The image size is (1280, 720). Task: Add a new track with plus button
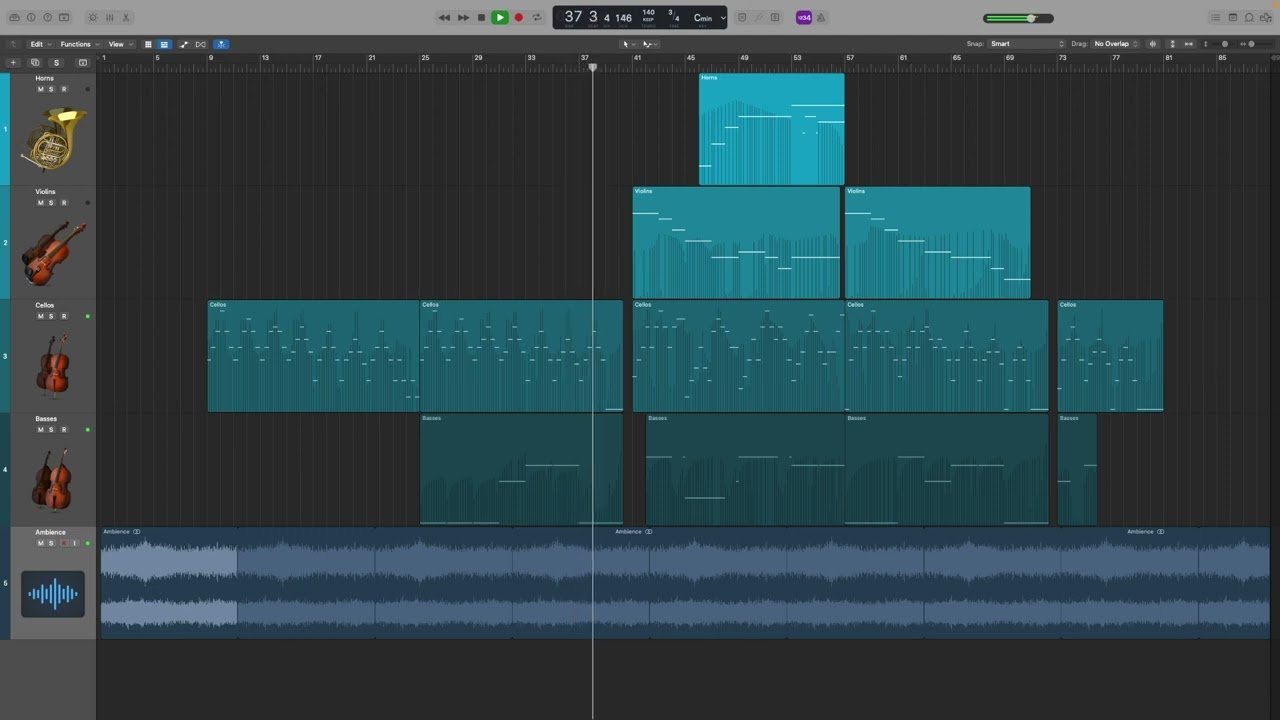[x=13, y=63]
